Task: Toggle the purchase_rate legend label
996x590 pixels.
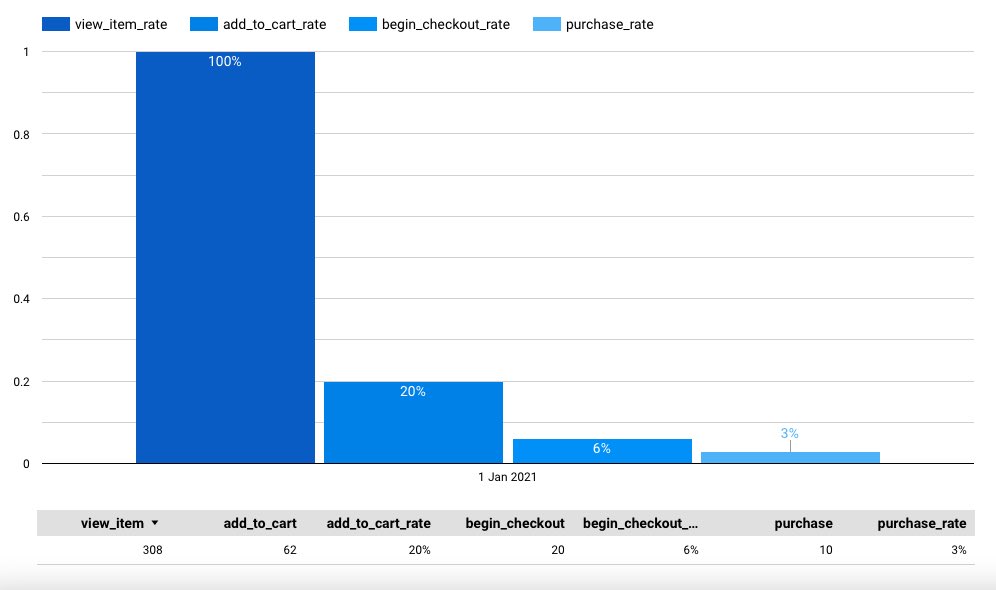Action: [x=610, y=24]
